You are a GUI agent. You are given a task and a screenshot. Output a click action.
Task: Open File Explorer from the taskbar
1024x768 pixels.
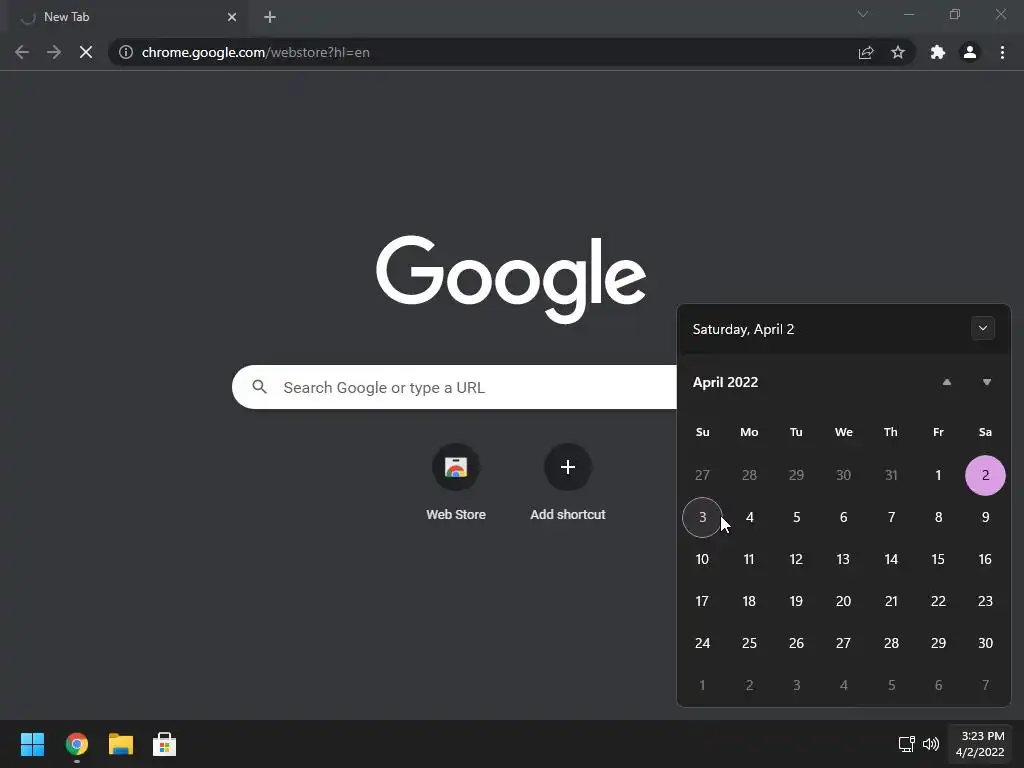[x=121, y=744]
